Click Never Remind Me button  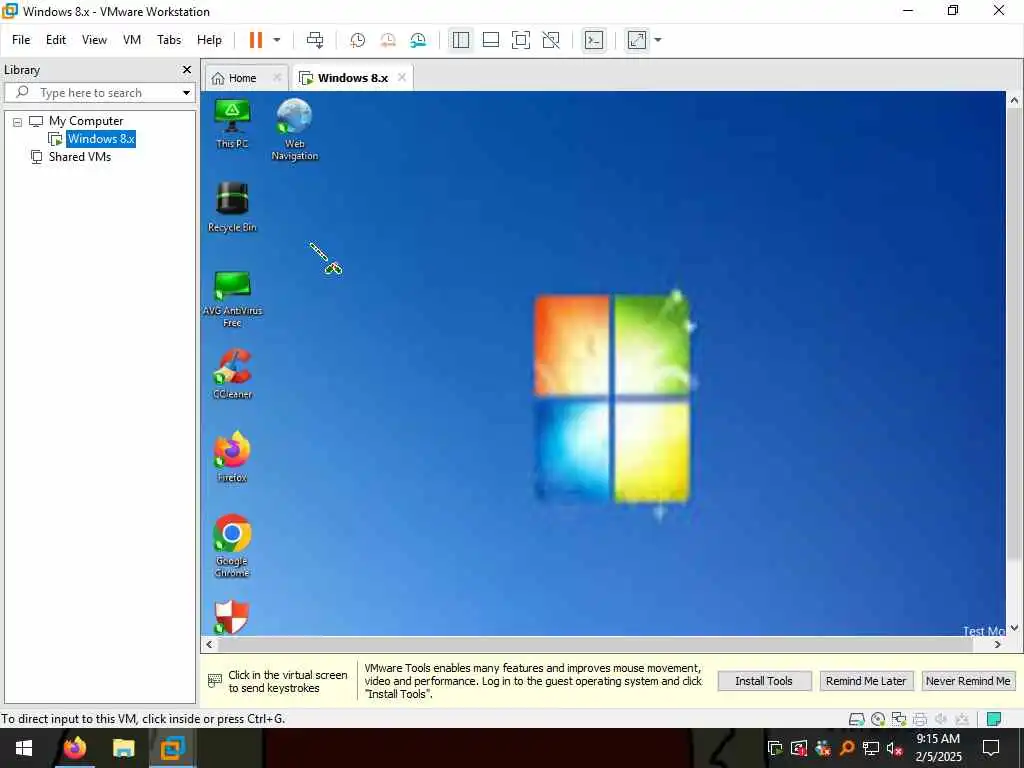968,681
